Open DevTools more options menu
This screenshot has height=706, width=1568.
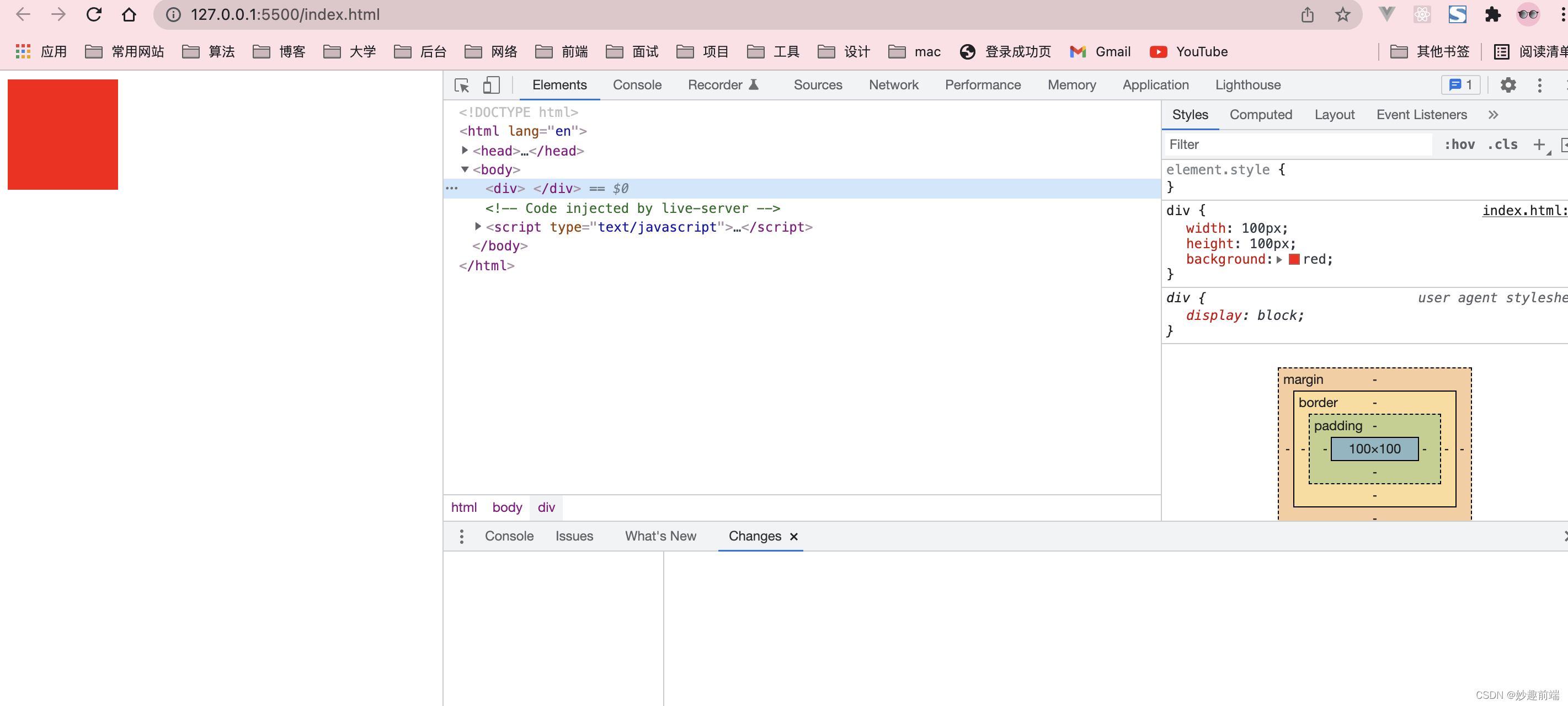pyautogui.click(x=1539, y=85)
